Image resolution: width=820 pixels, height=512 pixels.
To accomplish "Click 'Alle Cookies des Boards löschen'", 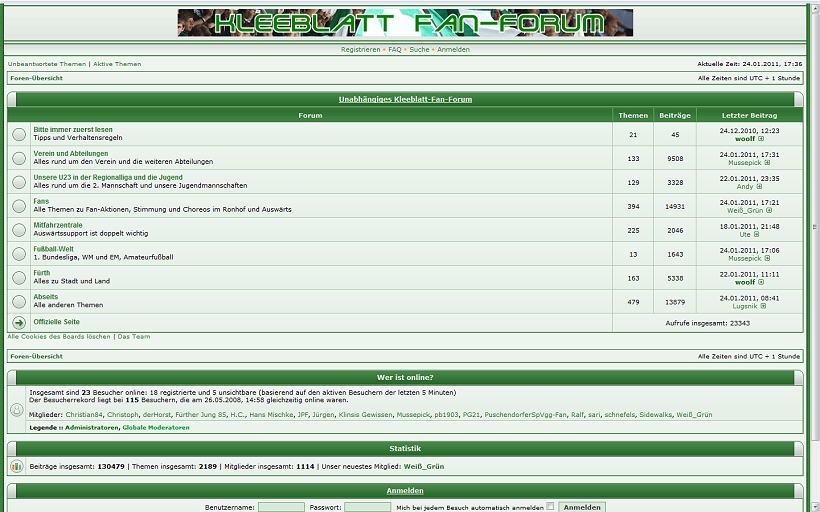I will [59, 337].
